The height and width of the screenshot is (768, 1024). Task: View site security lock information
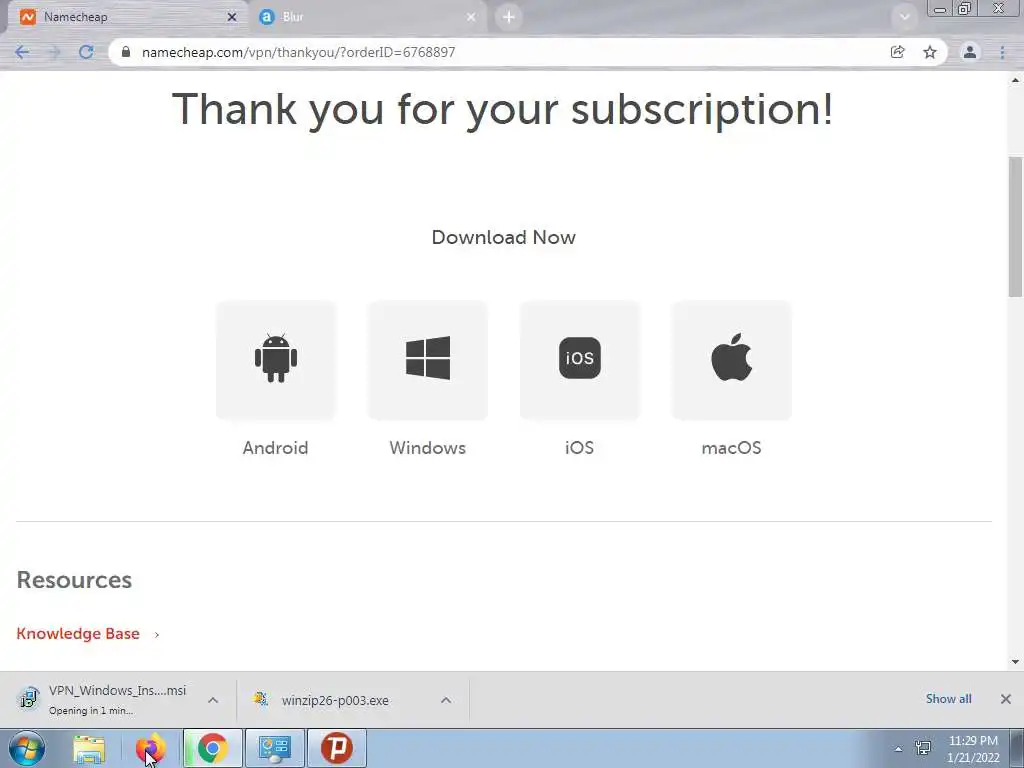point(126,52)
